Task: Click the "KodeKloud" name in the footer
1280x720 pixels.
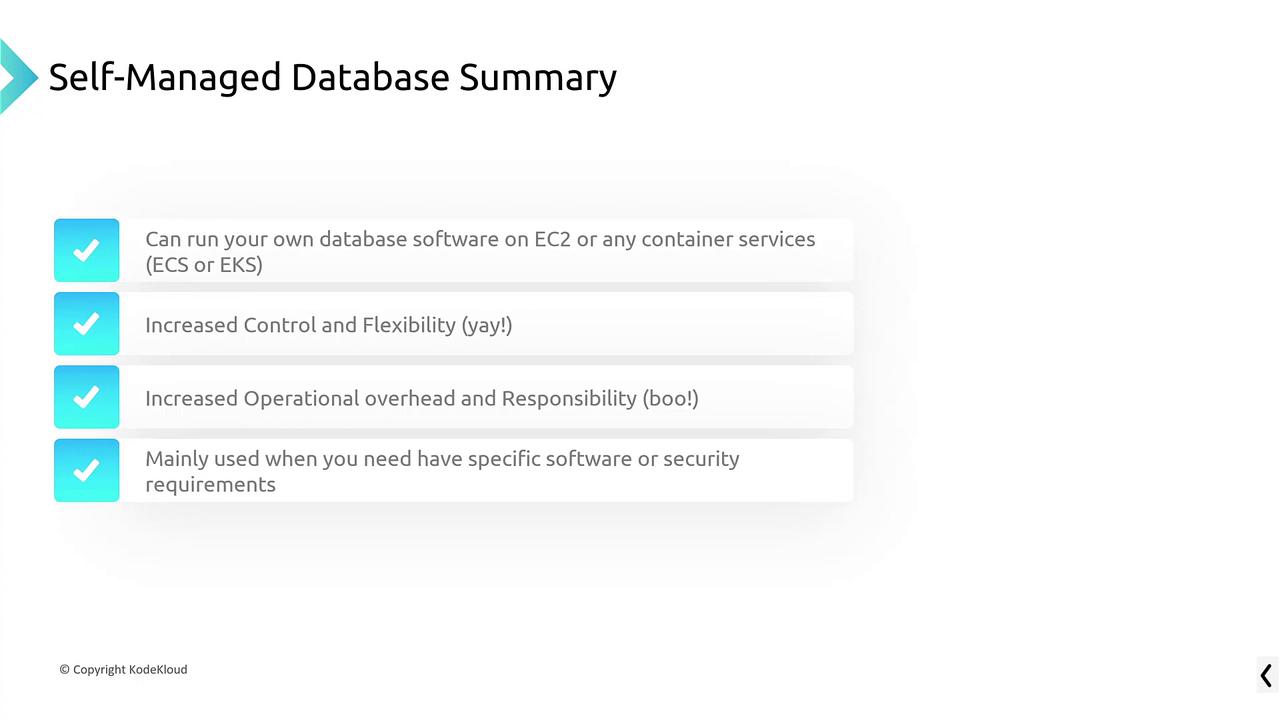Action: pyautogui.click(x=158, y=670)
